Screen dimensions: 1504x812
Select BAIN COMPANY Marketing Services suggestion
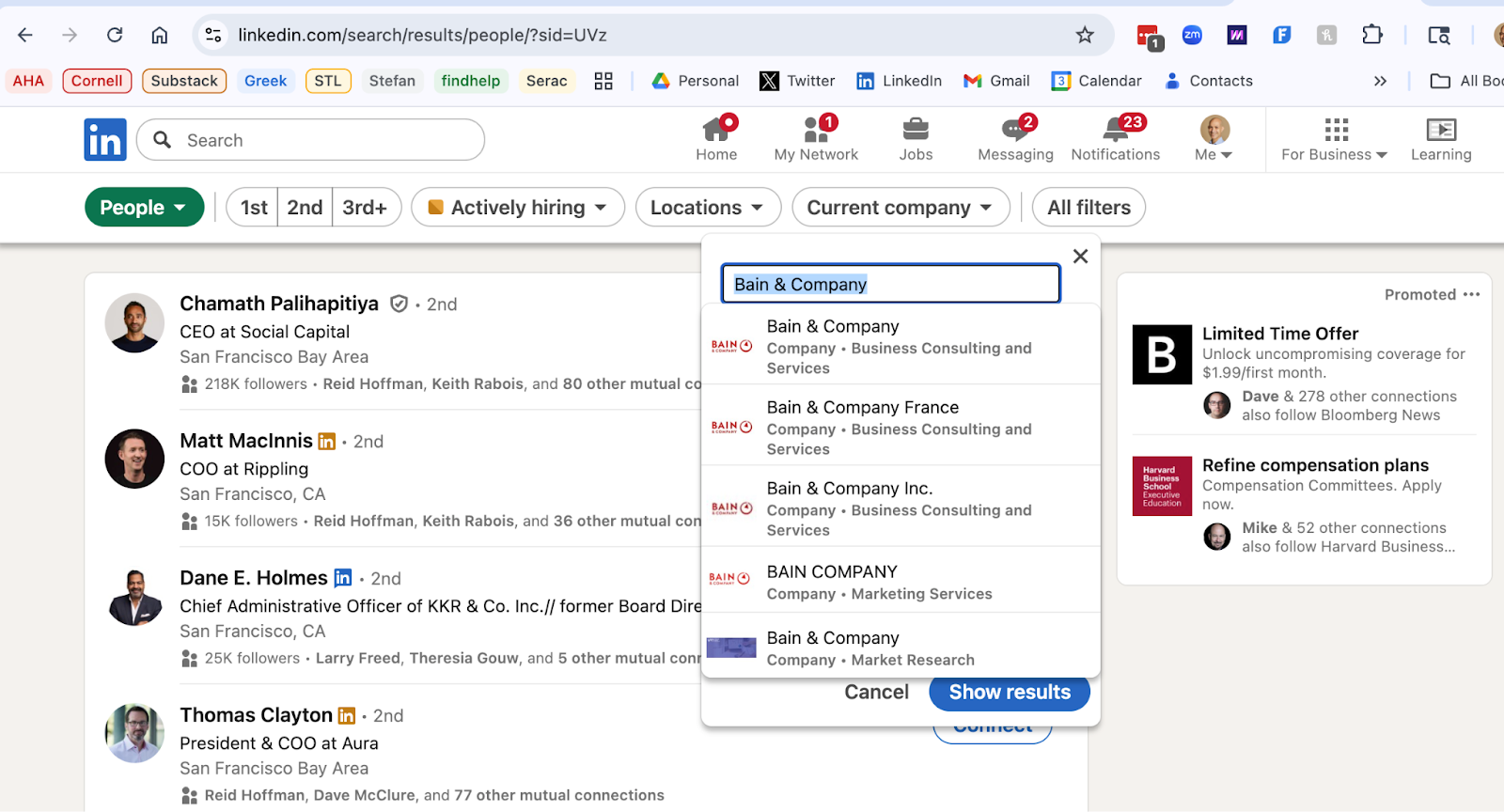[x=901, y=581]
